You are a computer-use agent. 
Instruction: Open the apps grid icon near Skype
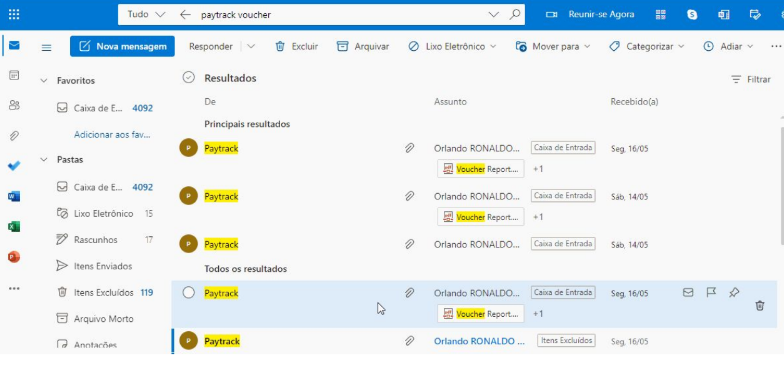click(660, 14)
